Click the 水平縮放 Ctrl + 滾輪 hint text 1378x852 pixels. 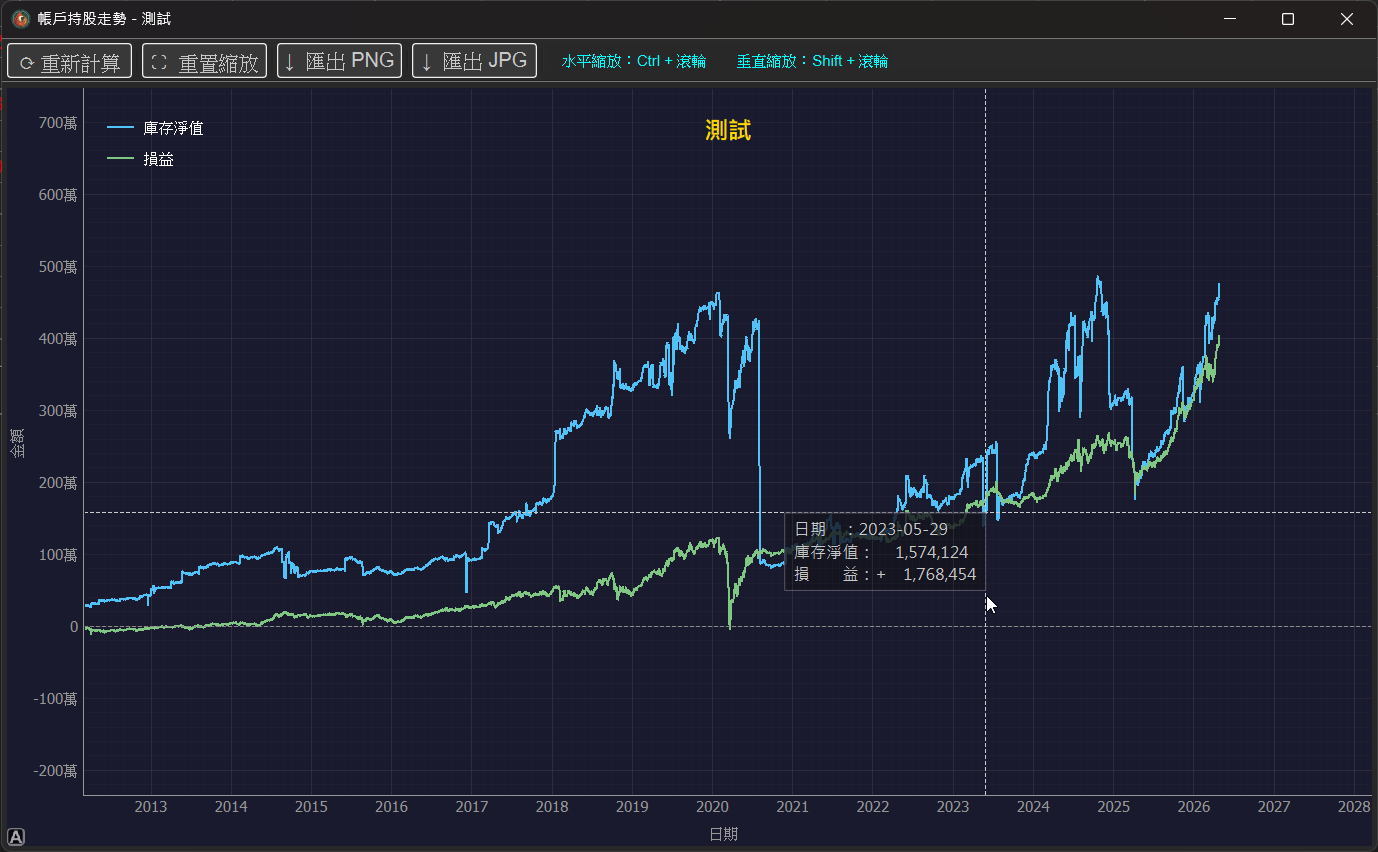point(634,61)
